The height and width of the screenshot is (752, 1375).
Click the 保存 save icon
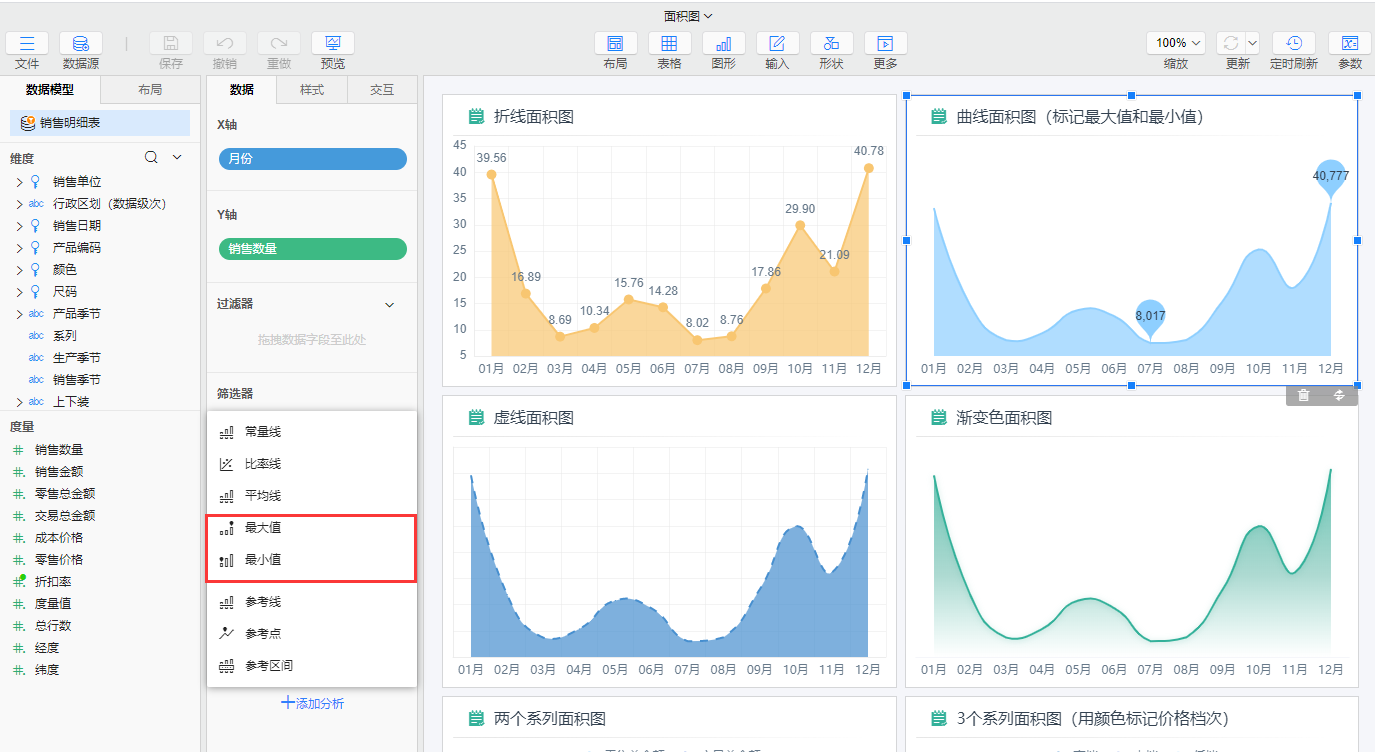point(171,43)
